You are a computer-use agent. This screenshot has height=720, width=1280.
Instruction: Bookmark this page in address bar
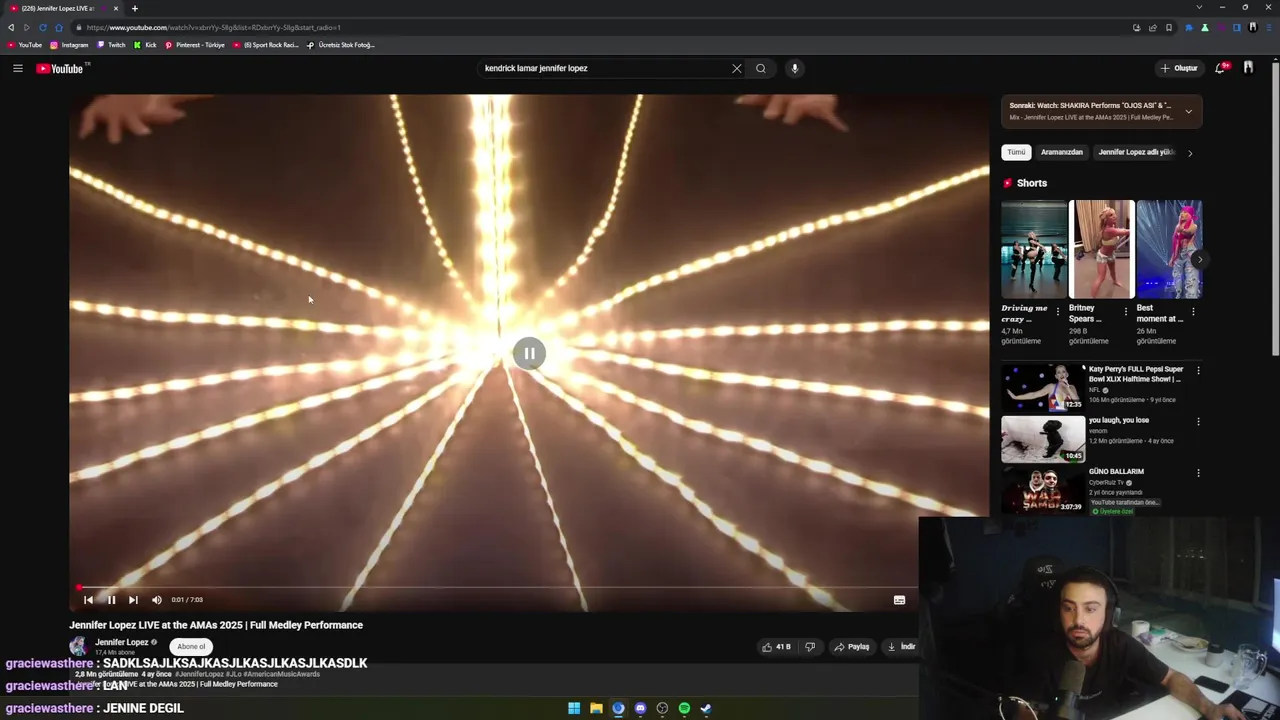click(1169, 27)
